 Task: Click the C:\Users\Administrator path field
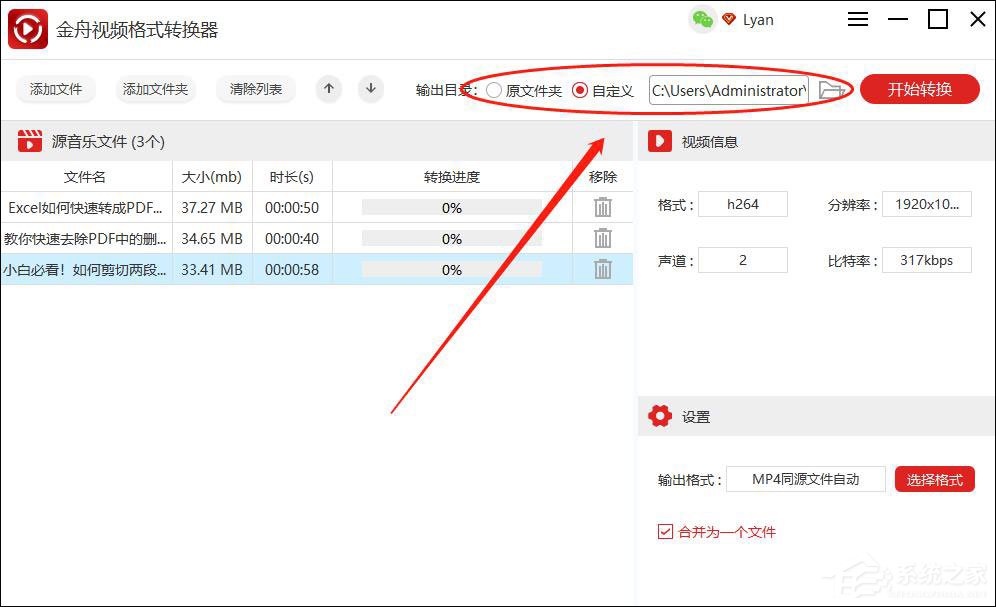tap(731, 89)
